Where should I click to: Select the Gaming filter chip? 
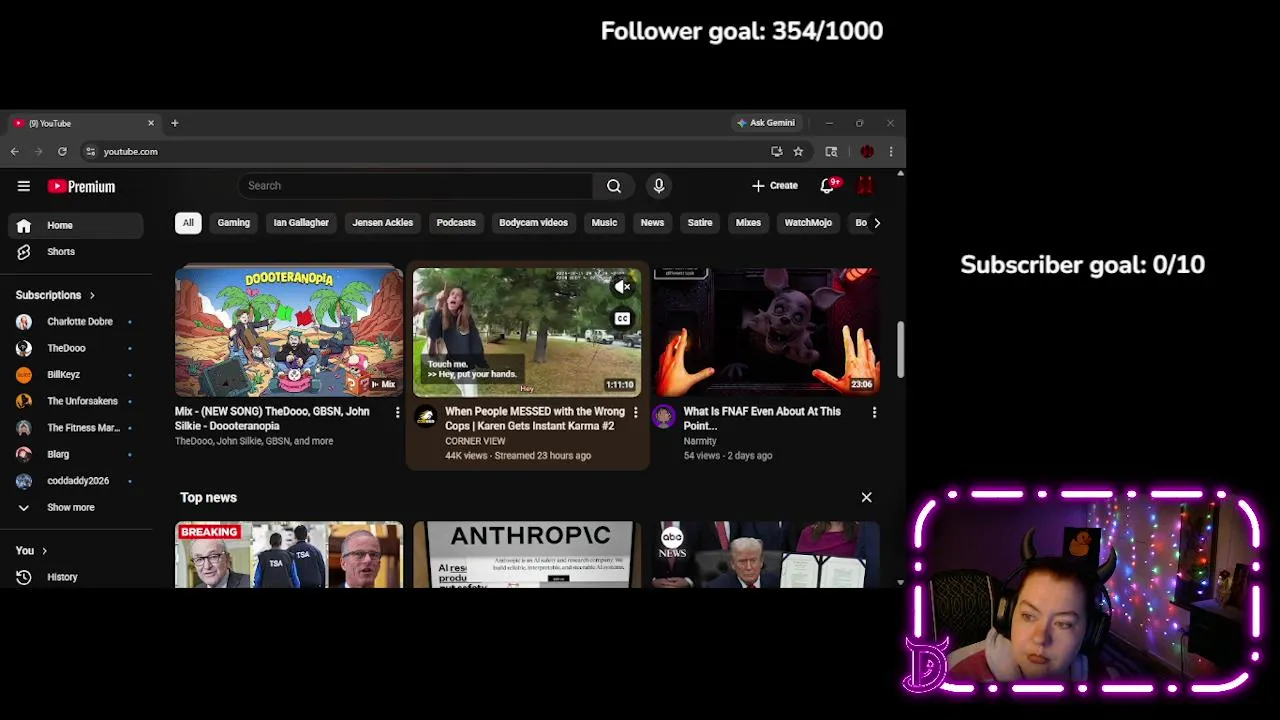tap(233, 222)
